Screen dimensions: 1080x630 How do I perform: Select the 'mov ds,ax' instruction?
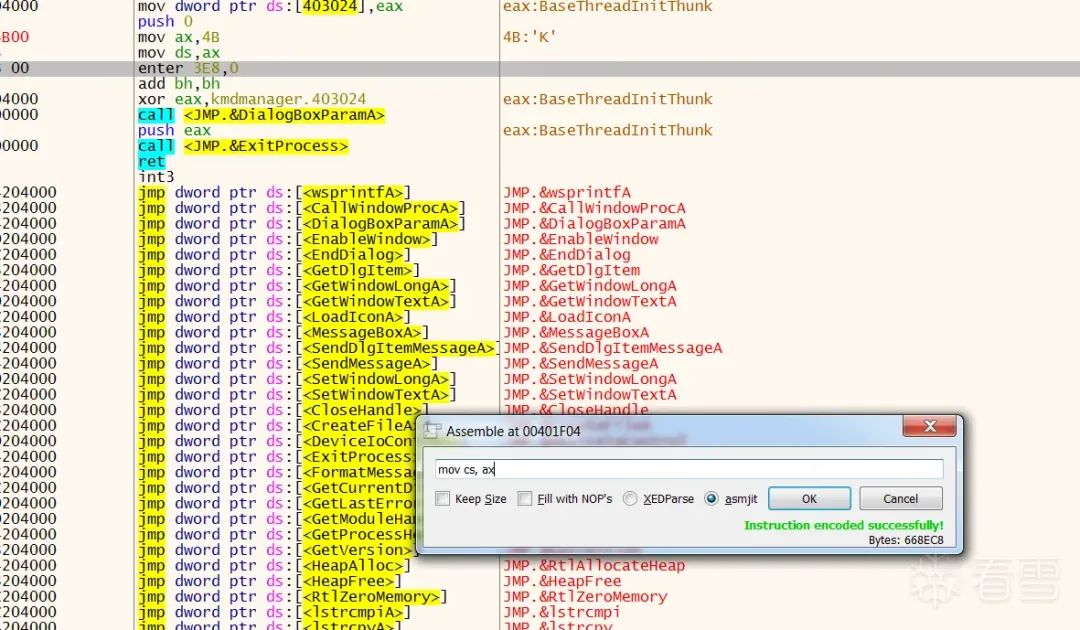coord(179,53)
